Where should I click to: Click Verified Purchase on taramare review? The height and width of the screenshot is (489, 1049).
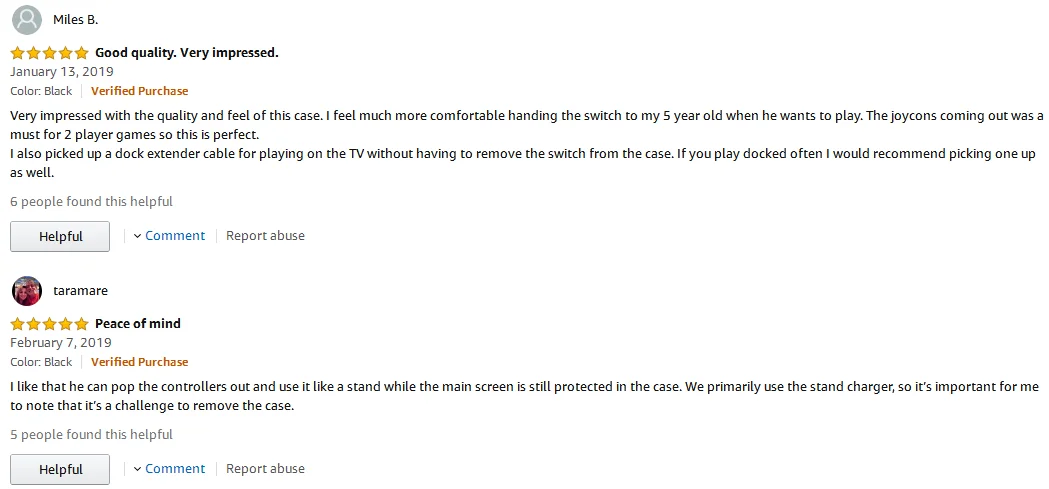pyautogui.click(x=139, y=362)
